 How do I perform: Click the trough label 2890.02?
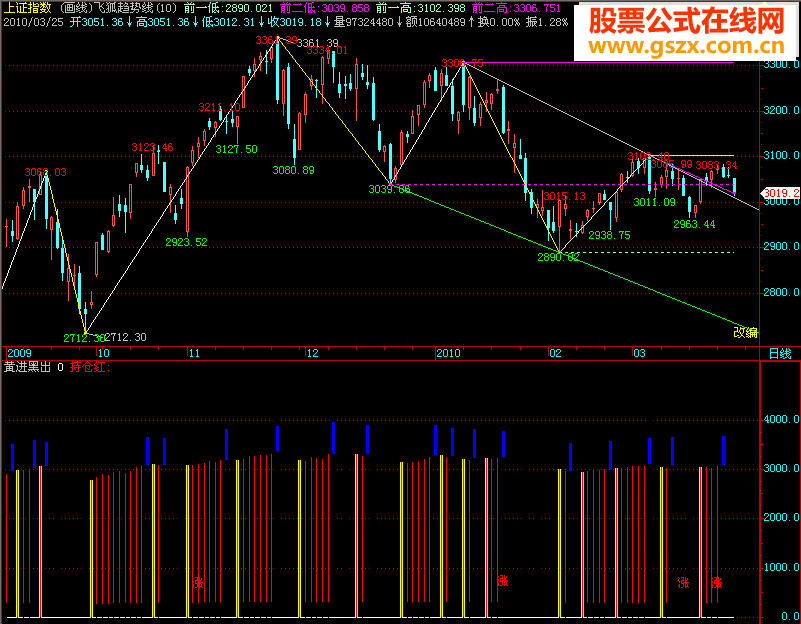(x=558, y=257)
